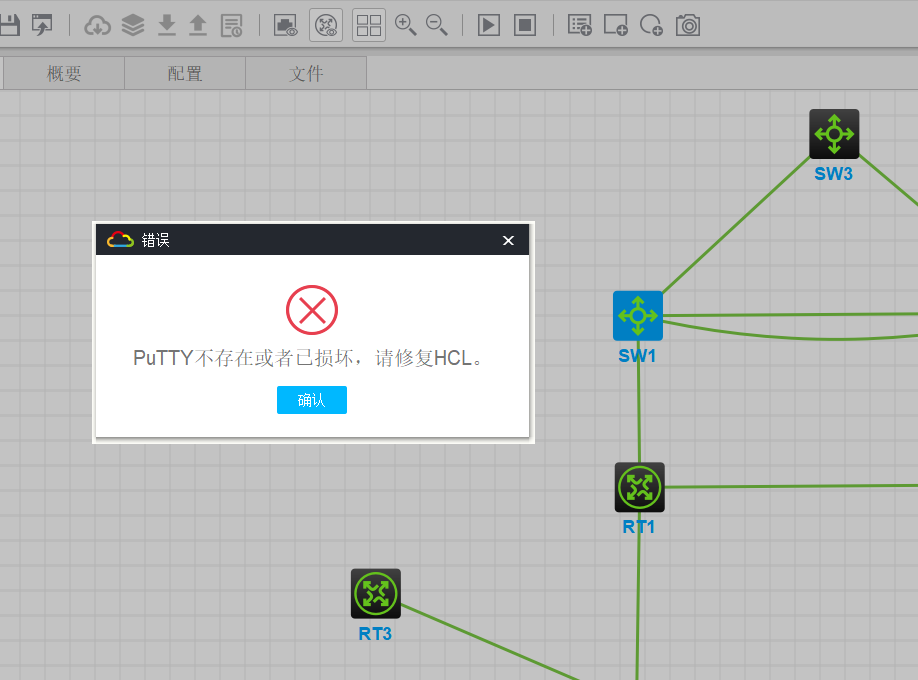The image size is (918, 680).
Task: Click the document with clock icon
Action: point(231,25)
